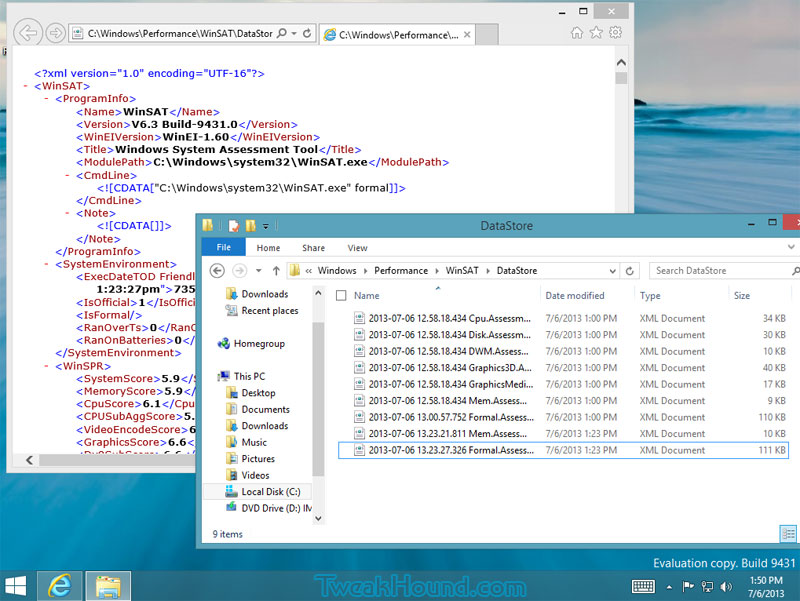The image size is (800, 601).
Task: Sort files by Size column
Action: click(x=742, y=295)
